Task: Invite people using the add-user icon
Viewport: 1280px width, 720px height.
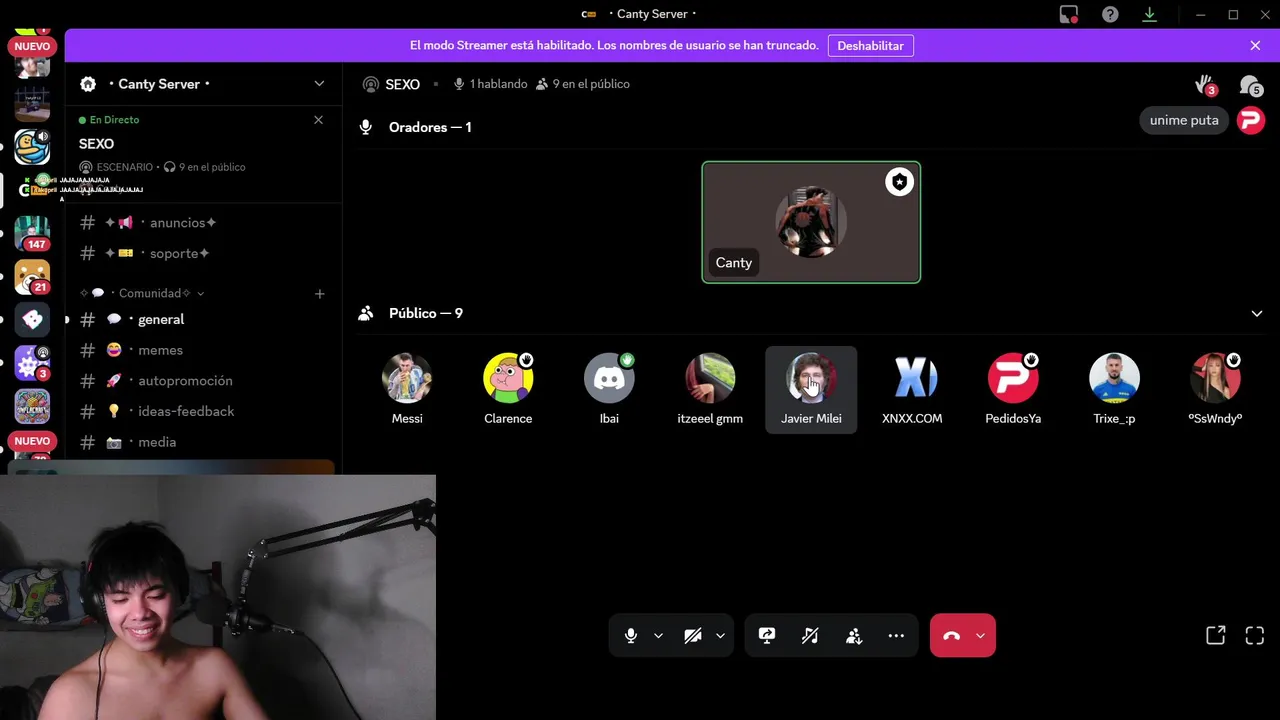Action: tap(853, 636)
